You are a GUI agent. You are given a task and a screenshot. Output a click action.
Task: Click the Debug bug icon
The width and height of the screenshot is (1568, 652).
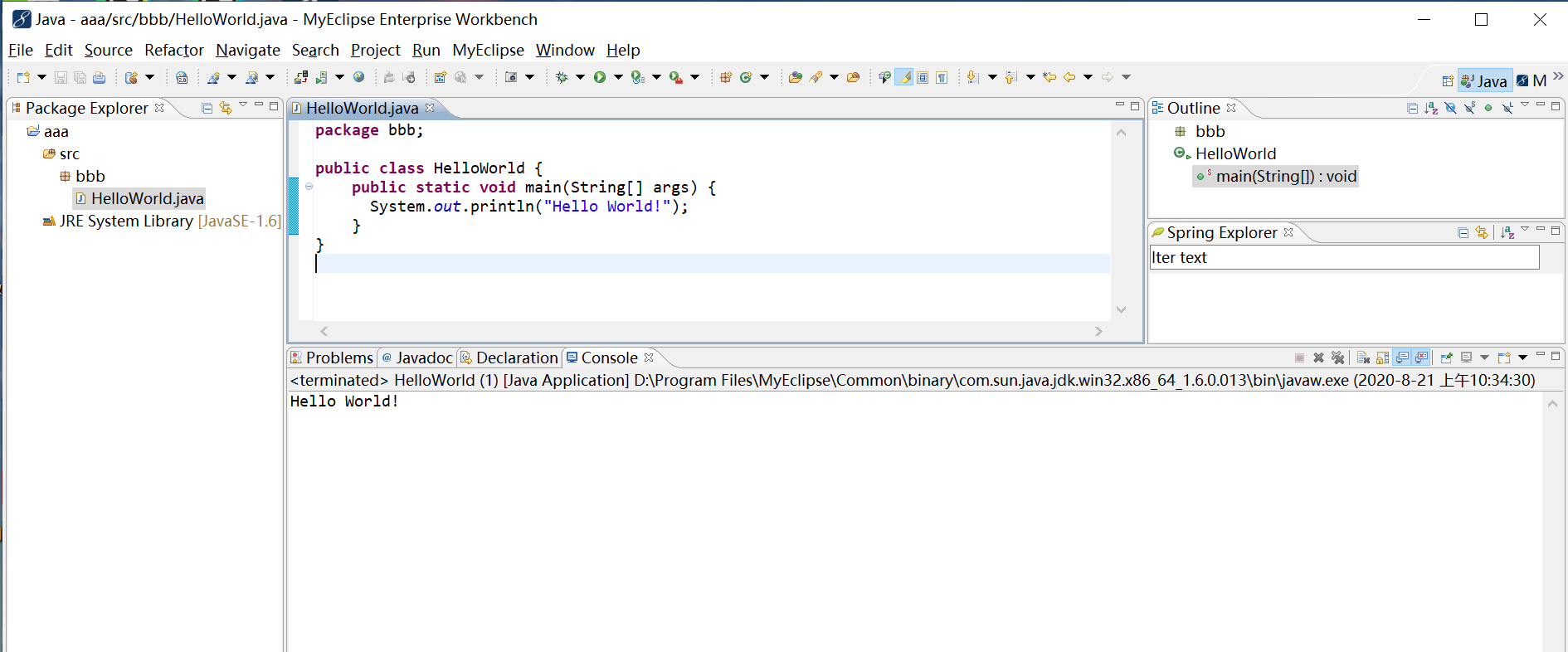point(562,77)
